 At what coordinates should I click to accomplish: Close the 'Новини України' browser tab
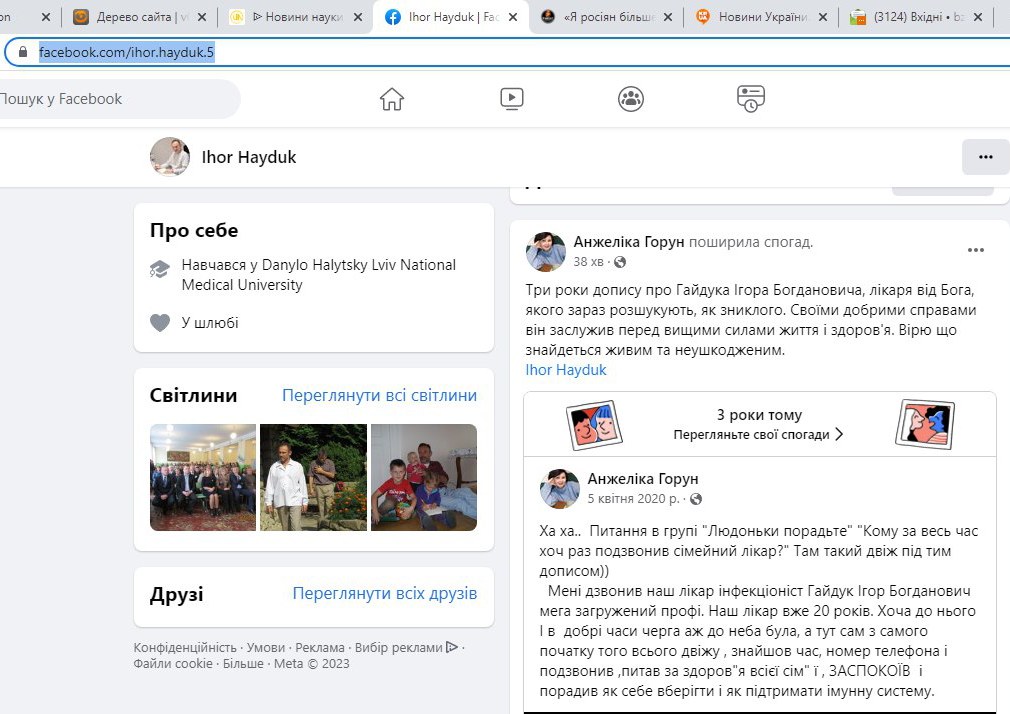(x=823, y=17)
